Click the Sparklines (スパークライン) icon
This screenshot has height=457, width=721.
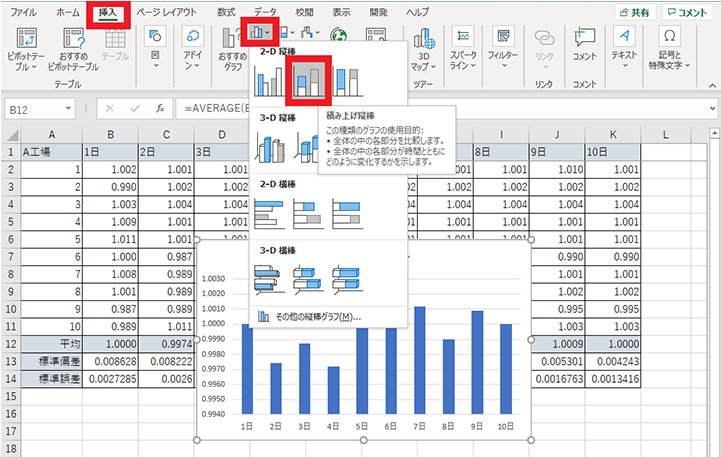pos(463,36)
